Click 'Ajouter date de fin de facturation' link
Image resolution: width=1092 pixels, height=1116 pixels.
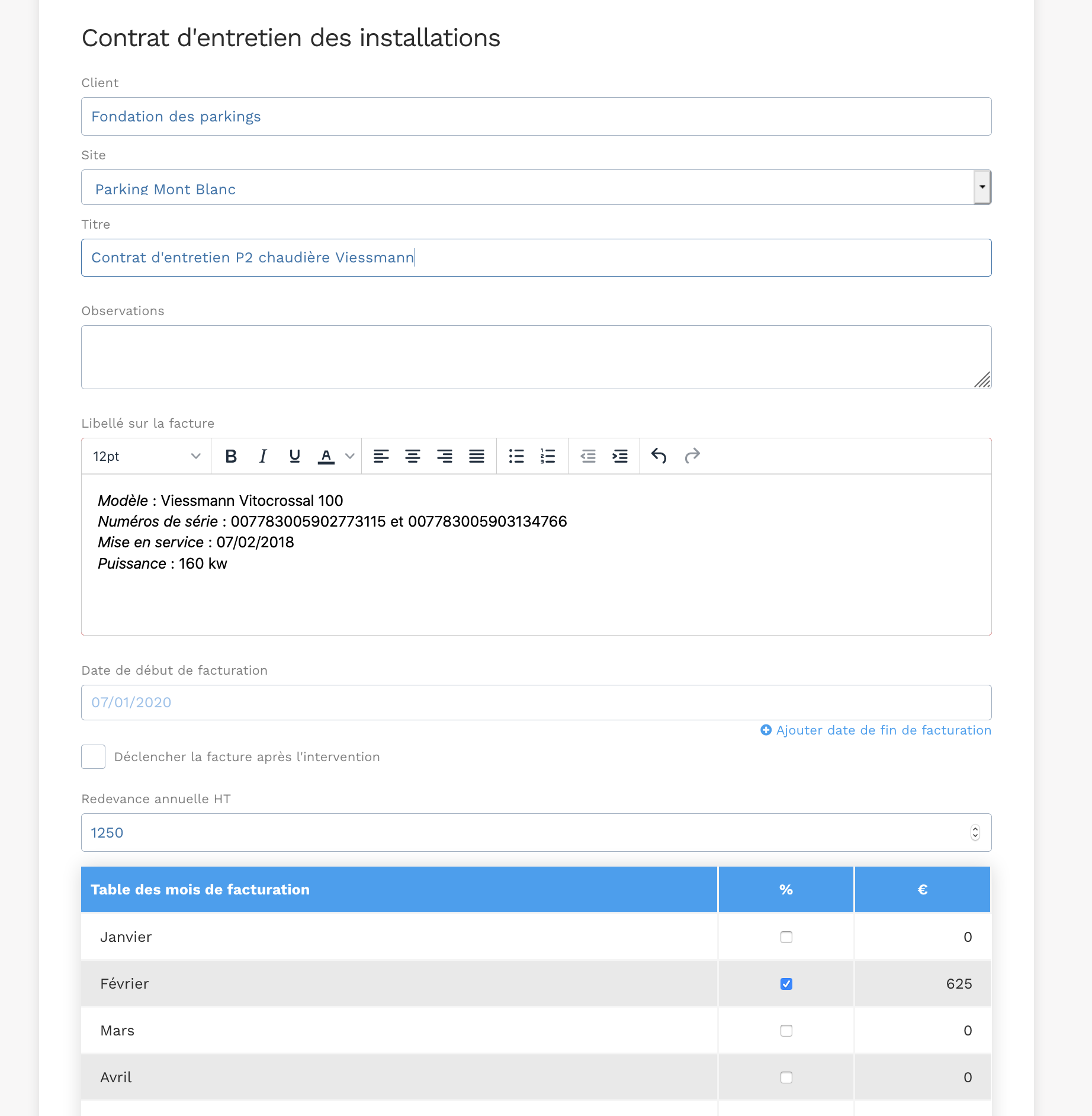coord(883,730)
